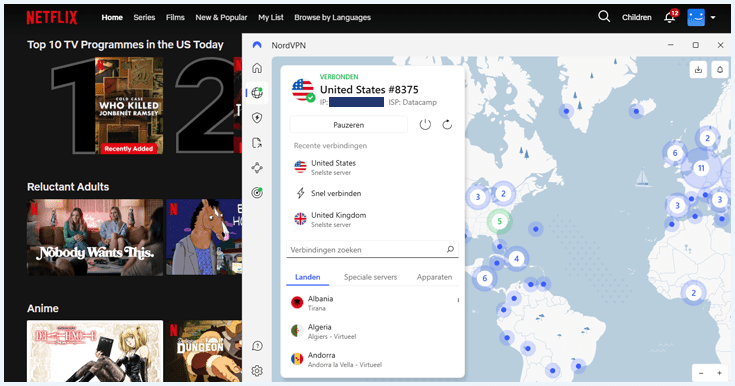
Task: Connect to recent United Kingdom server
Action: tap(373, 219)
